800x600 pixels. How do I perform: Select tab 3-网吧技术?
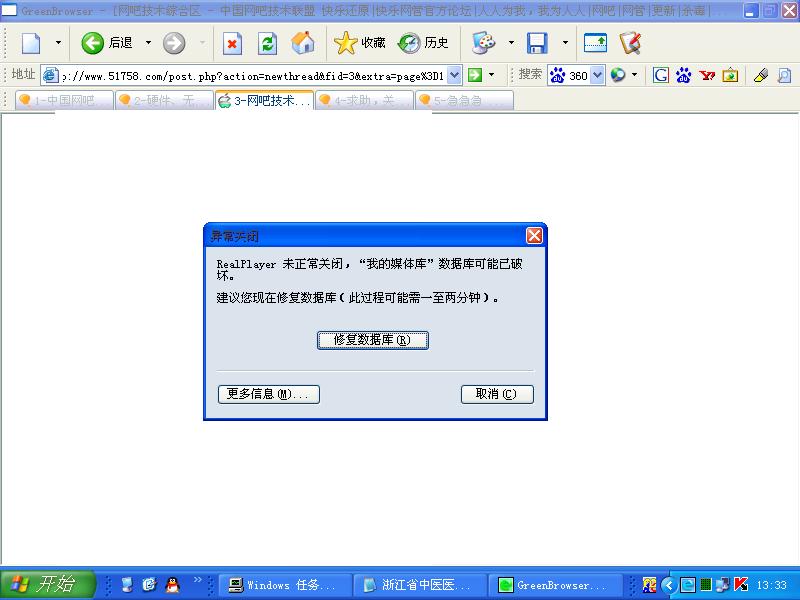pyautogui.click(x=264, y=101)
